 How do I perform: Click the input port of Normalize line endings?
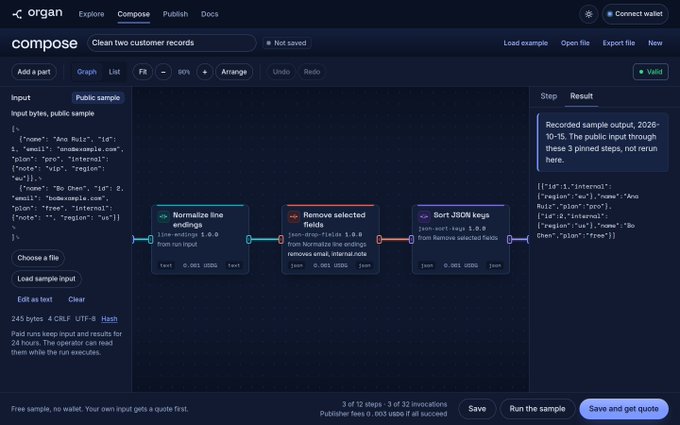click(x=150, y=239)
